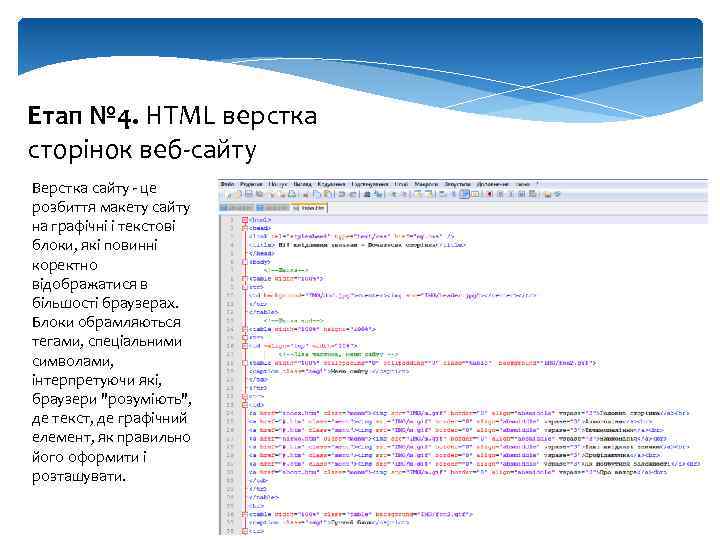Viewport: 720px width, 540px height.
Task: Click the Close All documents toolbar icon
Action: tap(282, 195)
